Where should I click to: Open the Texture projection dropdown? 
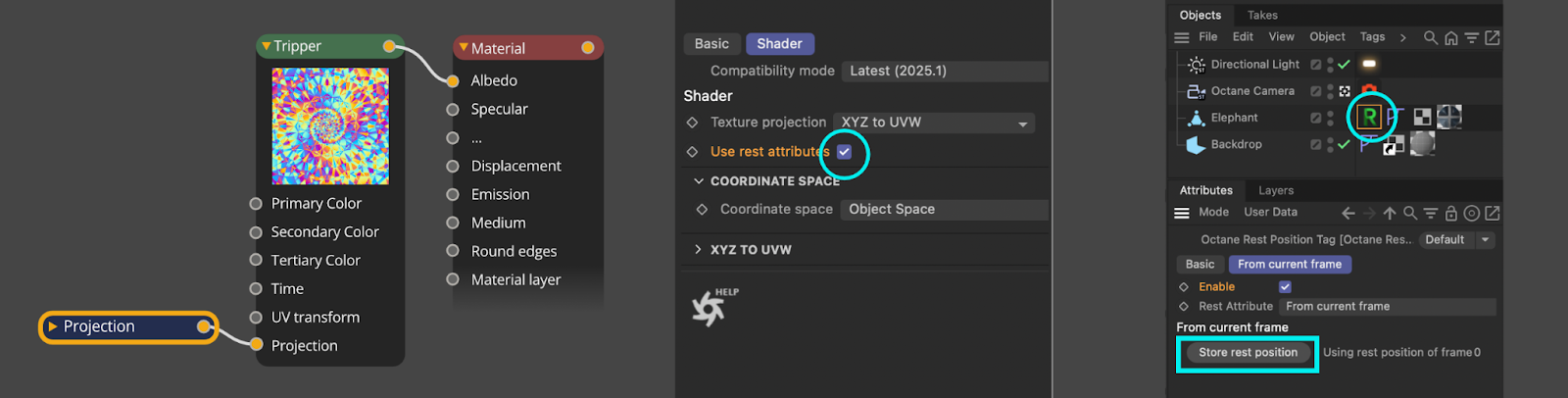tap(933, 123)
